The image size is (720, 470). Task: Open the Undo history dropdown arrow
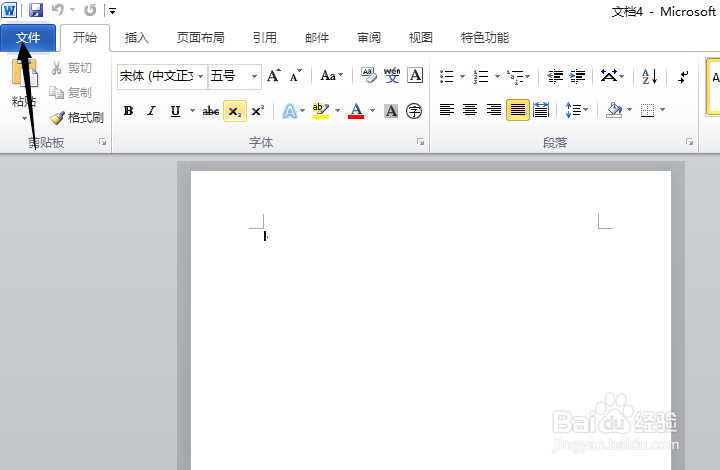(x=73, y=10)
